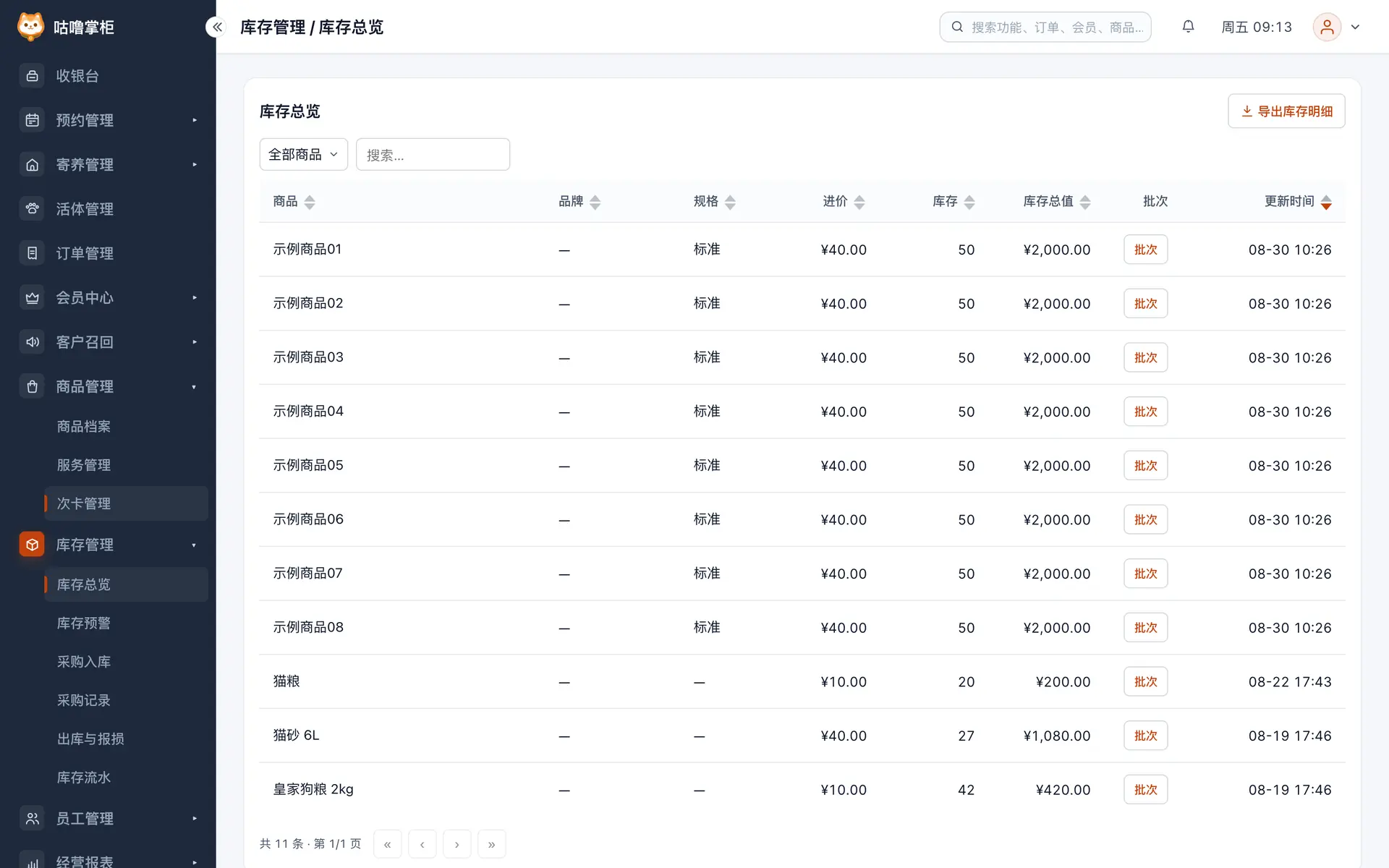This screenshot has width=1389, height=868.
Task: Click the 会员中心 crown icon
Action: tap(32, 298)
